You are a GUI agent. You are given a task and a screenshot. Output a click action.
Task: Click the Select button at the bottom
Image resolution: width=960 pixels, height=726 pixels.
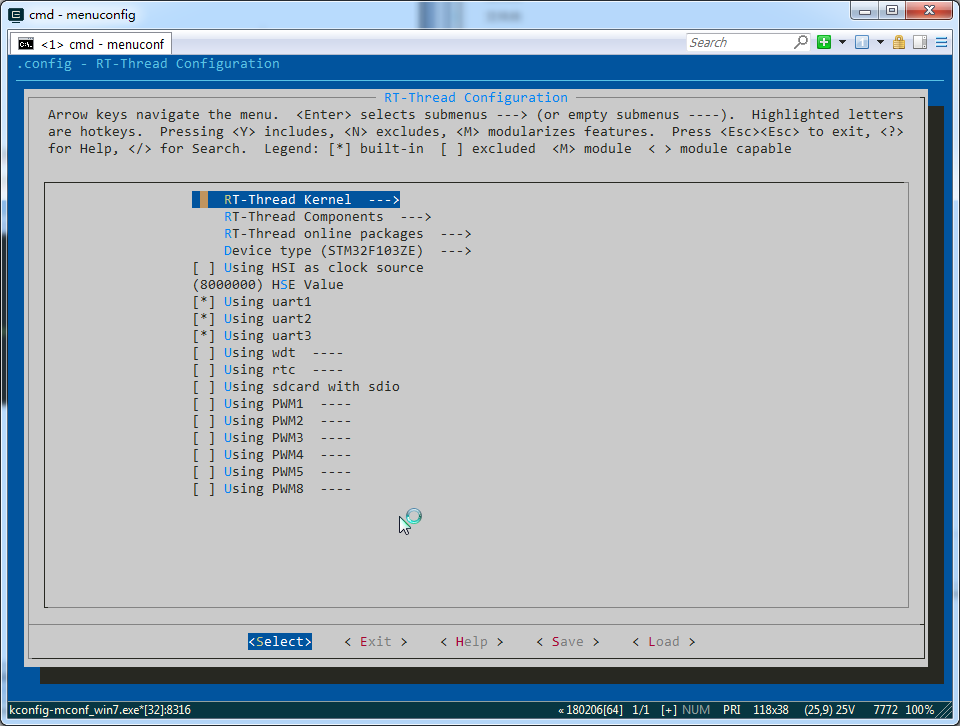pos(279,641)
